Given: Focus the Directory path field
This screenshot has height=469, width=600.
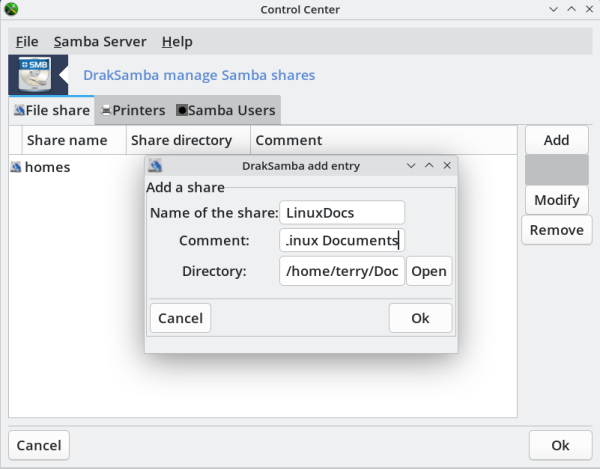Looking at the screenshot, I should (342, 271).
